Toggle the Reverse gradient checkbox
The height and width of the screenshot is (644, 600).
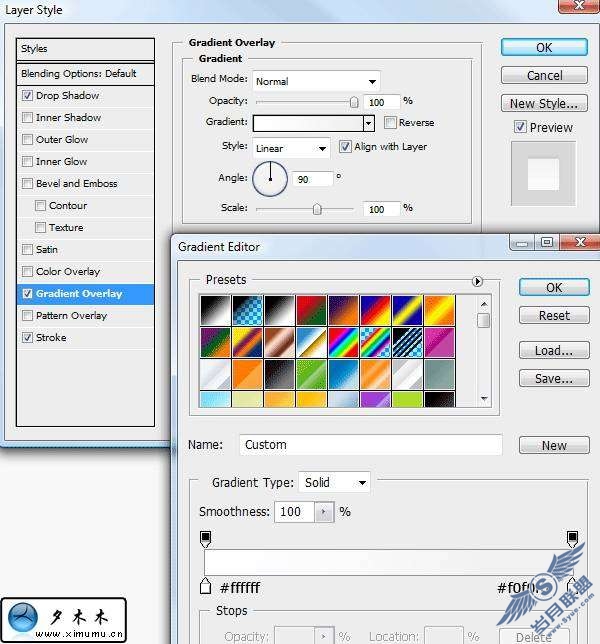pos(390,122)
